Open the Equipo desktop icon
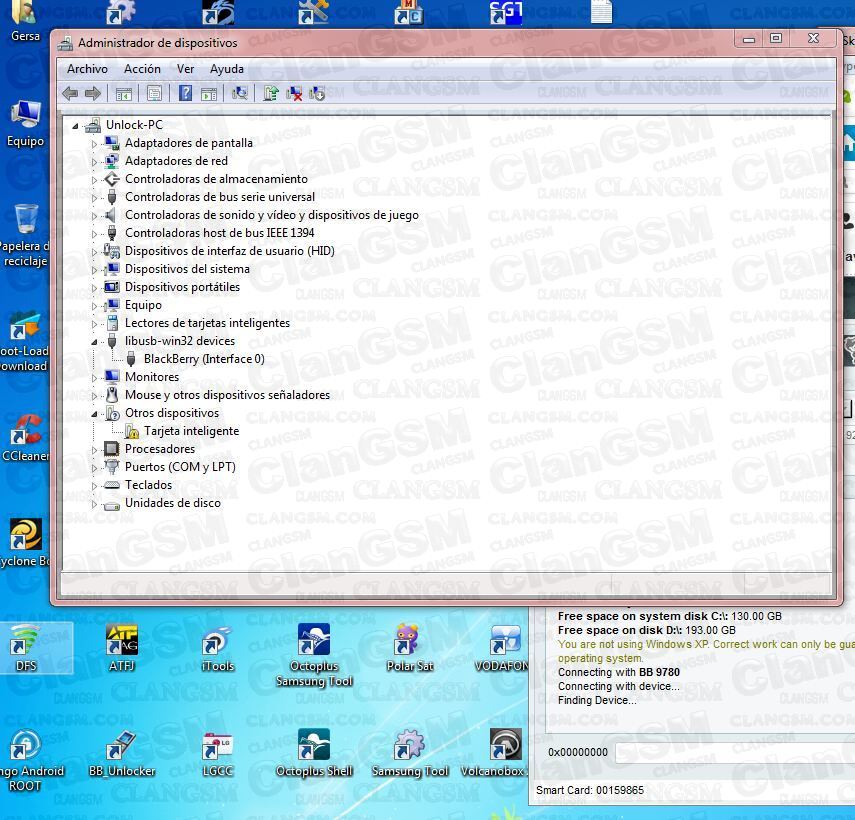The image size is (855, 820). click(25, 124)
